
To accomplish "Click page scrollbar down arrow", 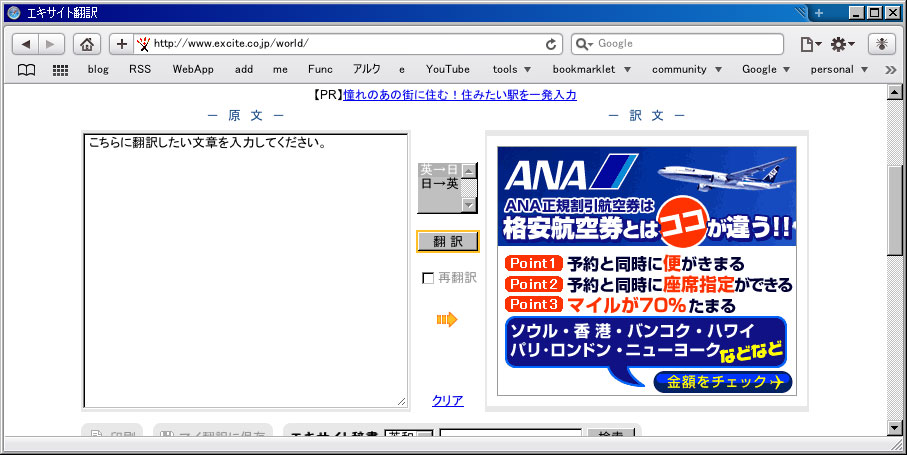I will tap(895, 428).
